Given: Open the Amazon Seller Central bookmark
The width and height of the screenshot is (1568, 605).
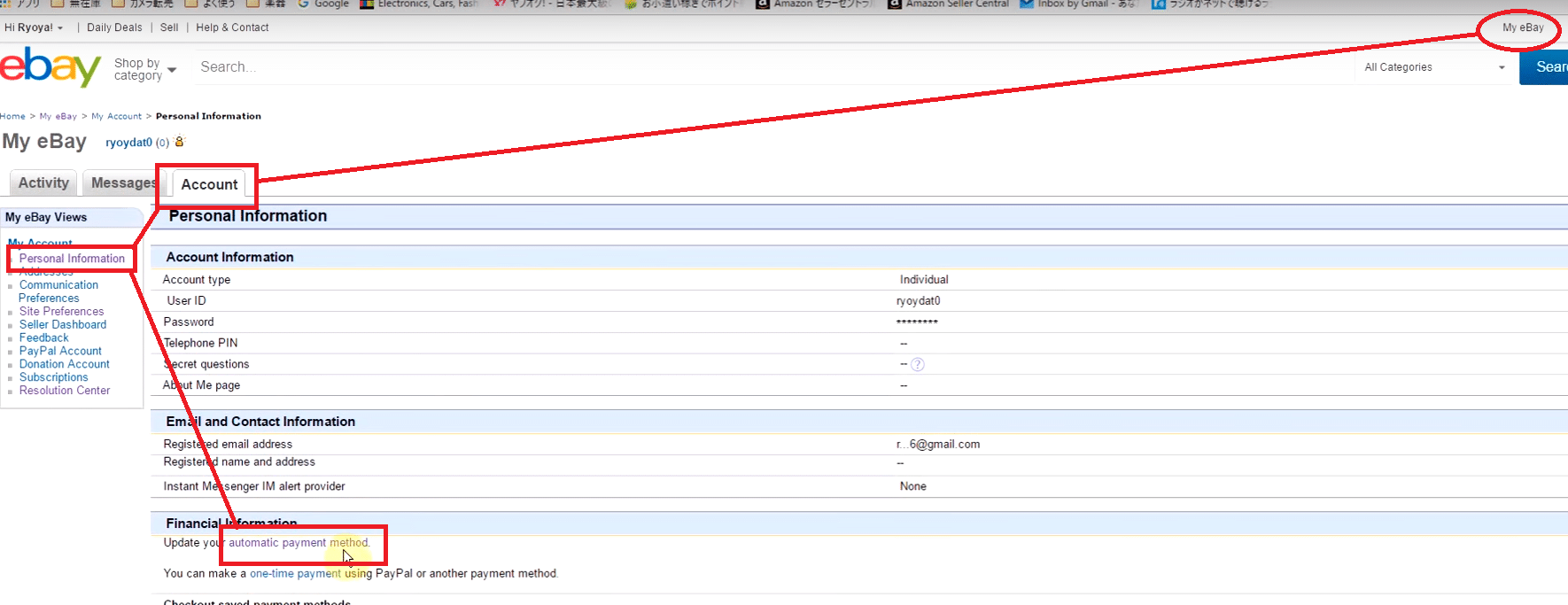Looking at the screenshot, I should [x=948, y=4].
